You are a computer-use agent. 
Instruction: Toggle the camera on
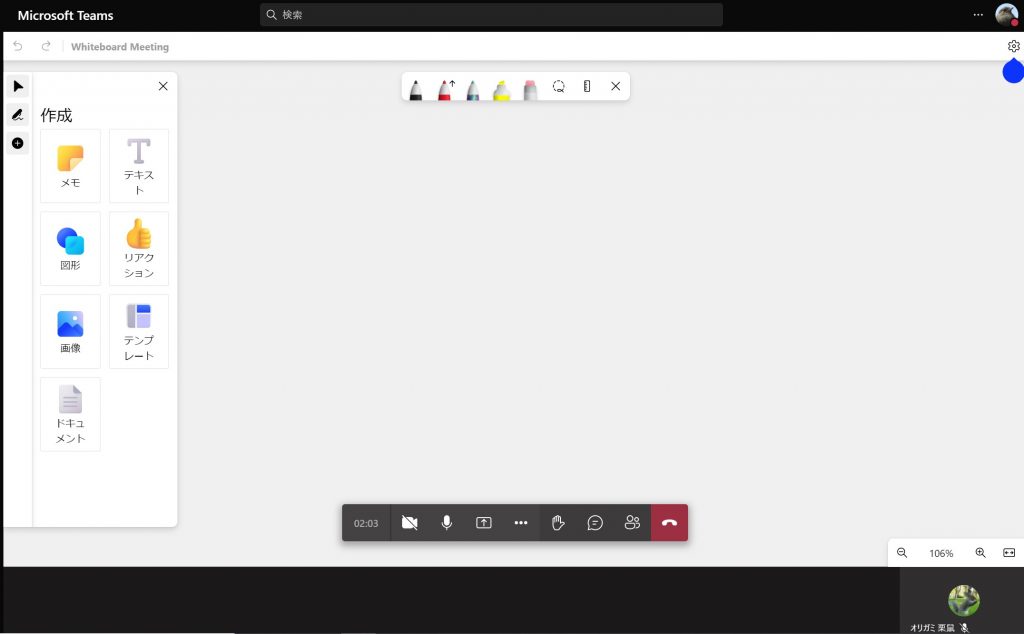point(409,523)
